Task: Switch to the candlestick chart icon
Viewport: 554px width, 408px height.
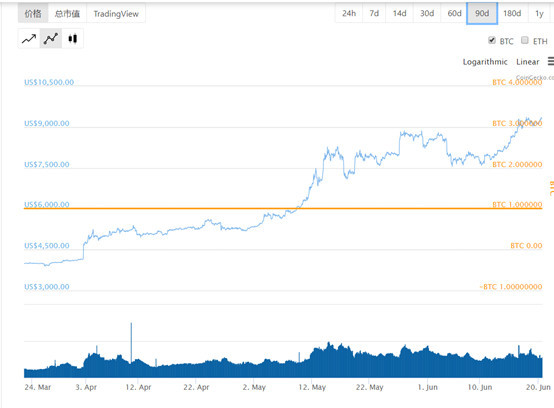Action: [72, 39]
